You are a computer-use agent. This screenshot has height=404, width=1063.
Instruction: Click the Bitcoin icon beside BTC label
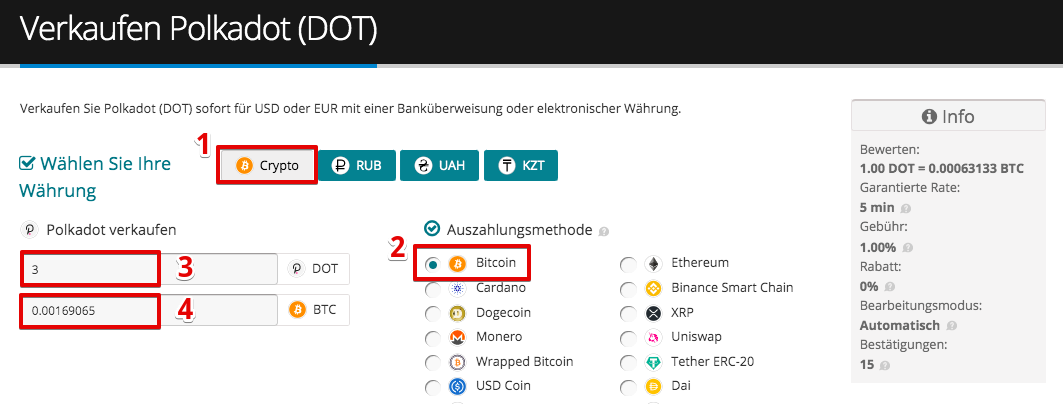tap(296, 310)
